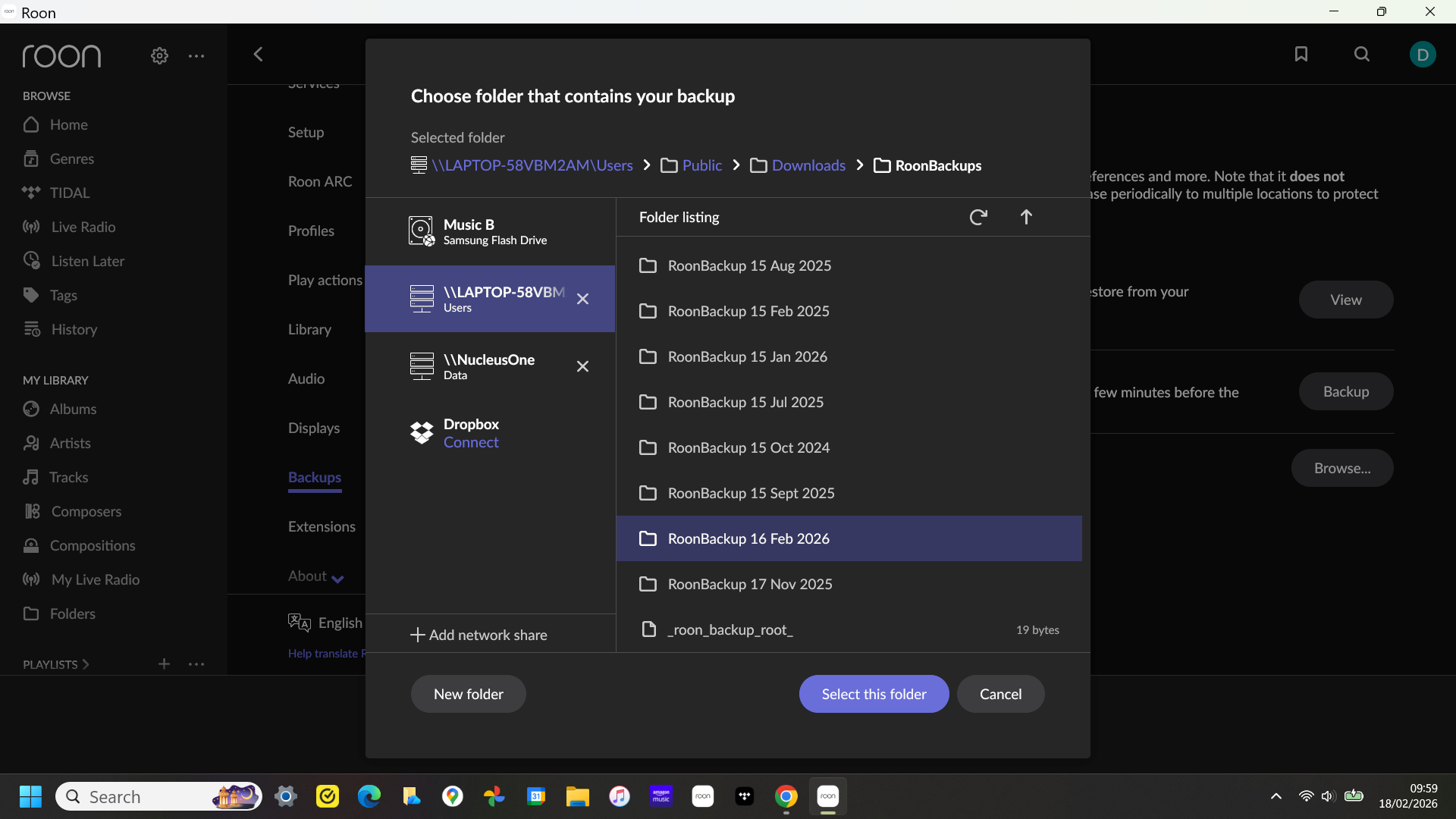Remove the \\NucleusOne network share
Screen dimensions: 1456x819
582,367
